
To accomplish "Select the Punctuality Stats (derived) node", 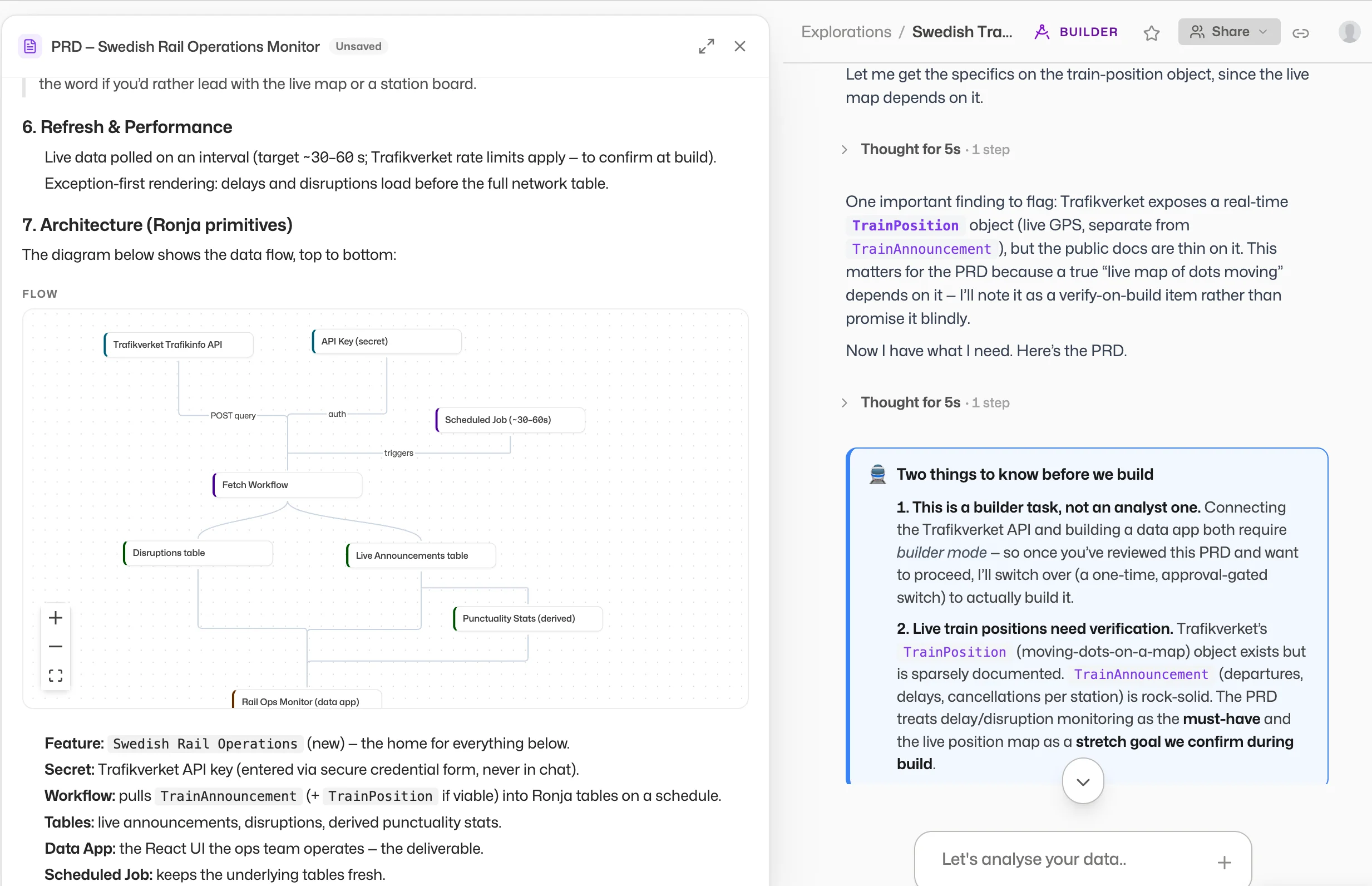I will click(x=528, y=618).
